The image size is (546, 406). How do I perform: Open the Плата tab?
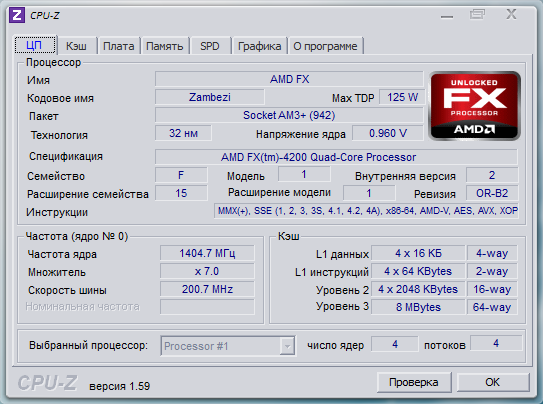(119, 46)
